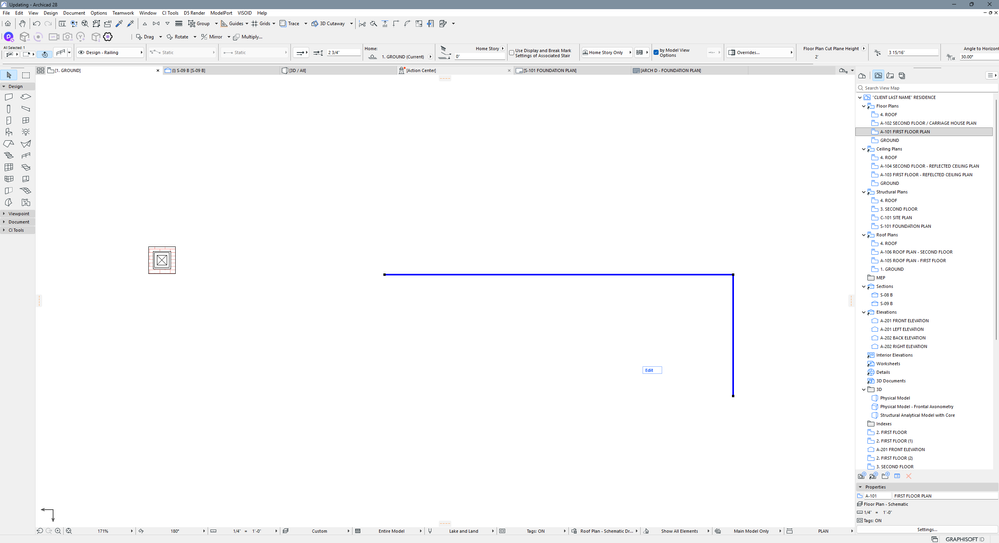Image resolution: width=999 pixels, height=543 pixels.
Task: Toggle the 3D Cutaway button
Action: pyautogui.click(x=329, y=24)
